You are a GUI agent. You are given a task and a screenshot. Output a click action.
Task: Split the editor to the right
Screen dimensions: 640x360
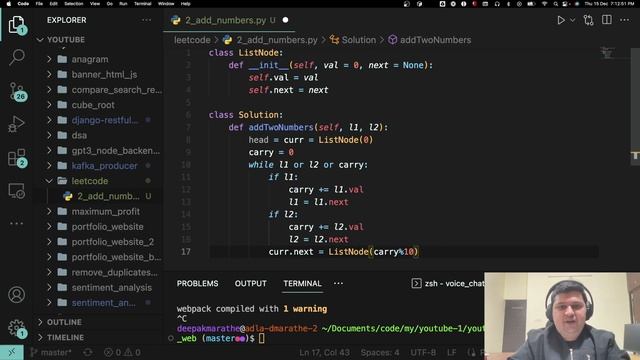[607, 20]
